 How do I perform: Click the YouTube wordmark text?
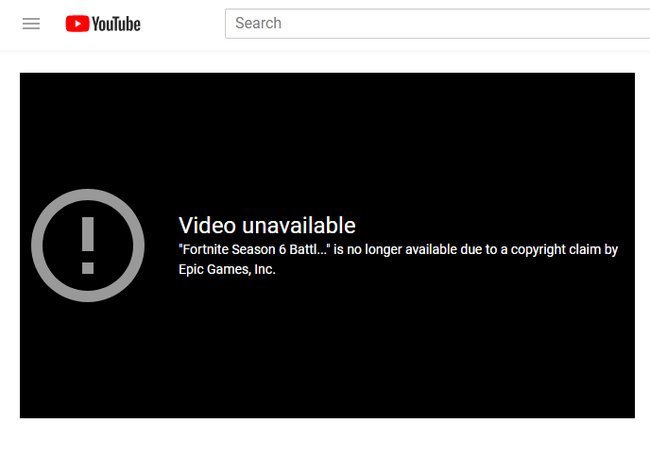pos(116,24)
